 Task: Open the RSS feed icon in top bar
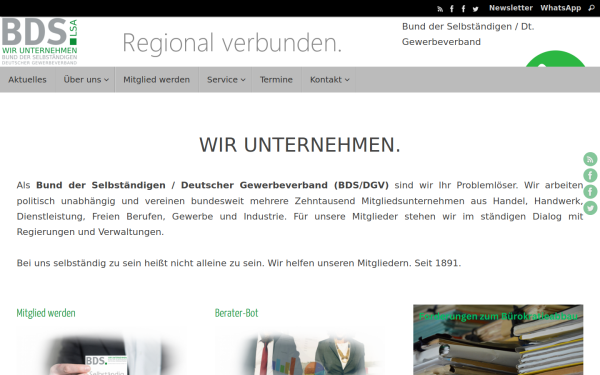tap(440, 9)
